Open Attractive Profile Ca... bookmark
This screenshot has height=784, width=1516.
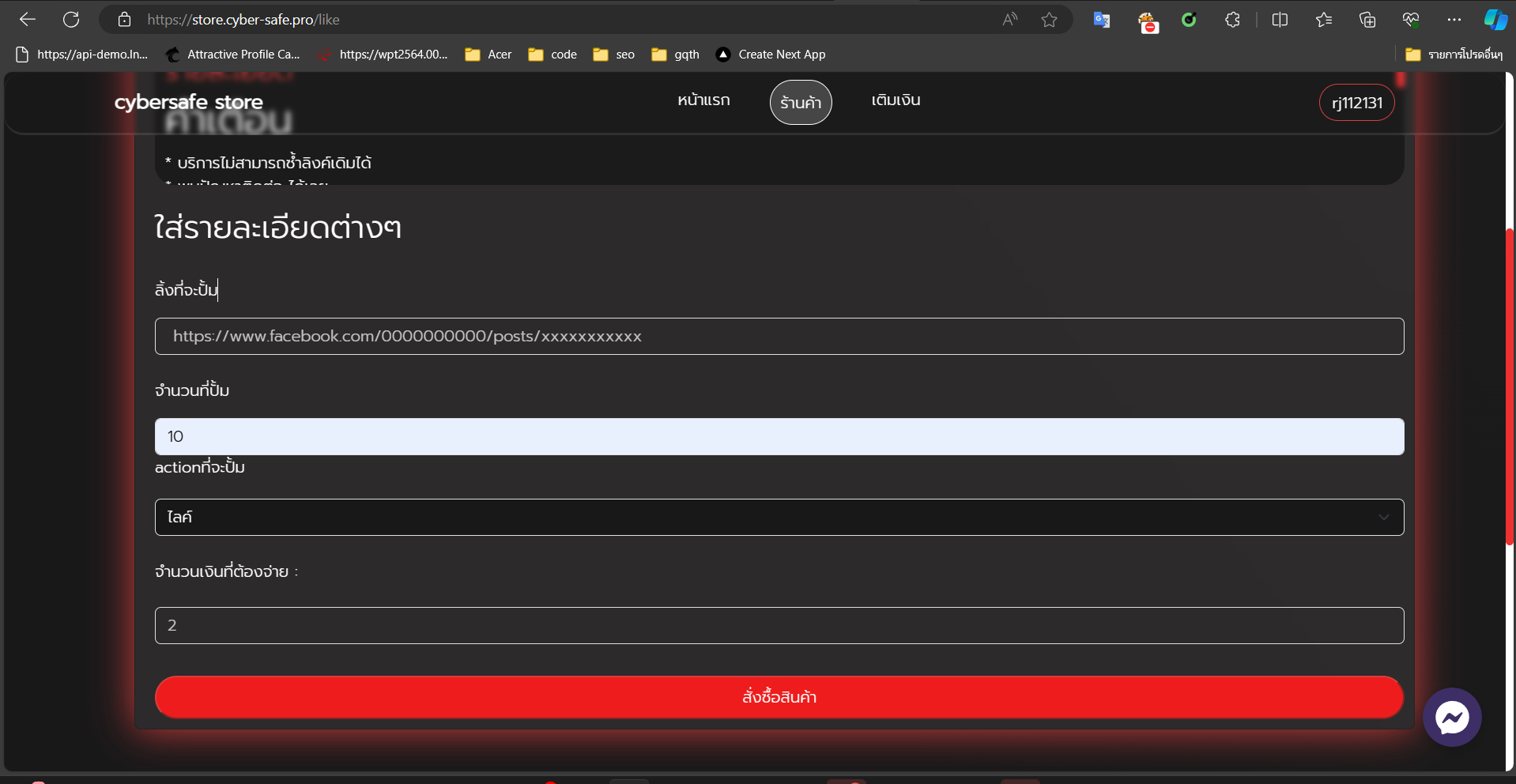pos(232,55)
